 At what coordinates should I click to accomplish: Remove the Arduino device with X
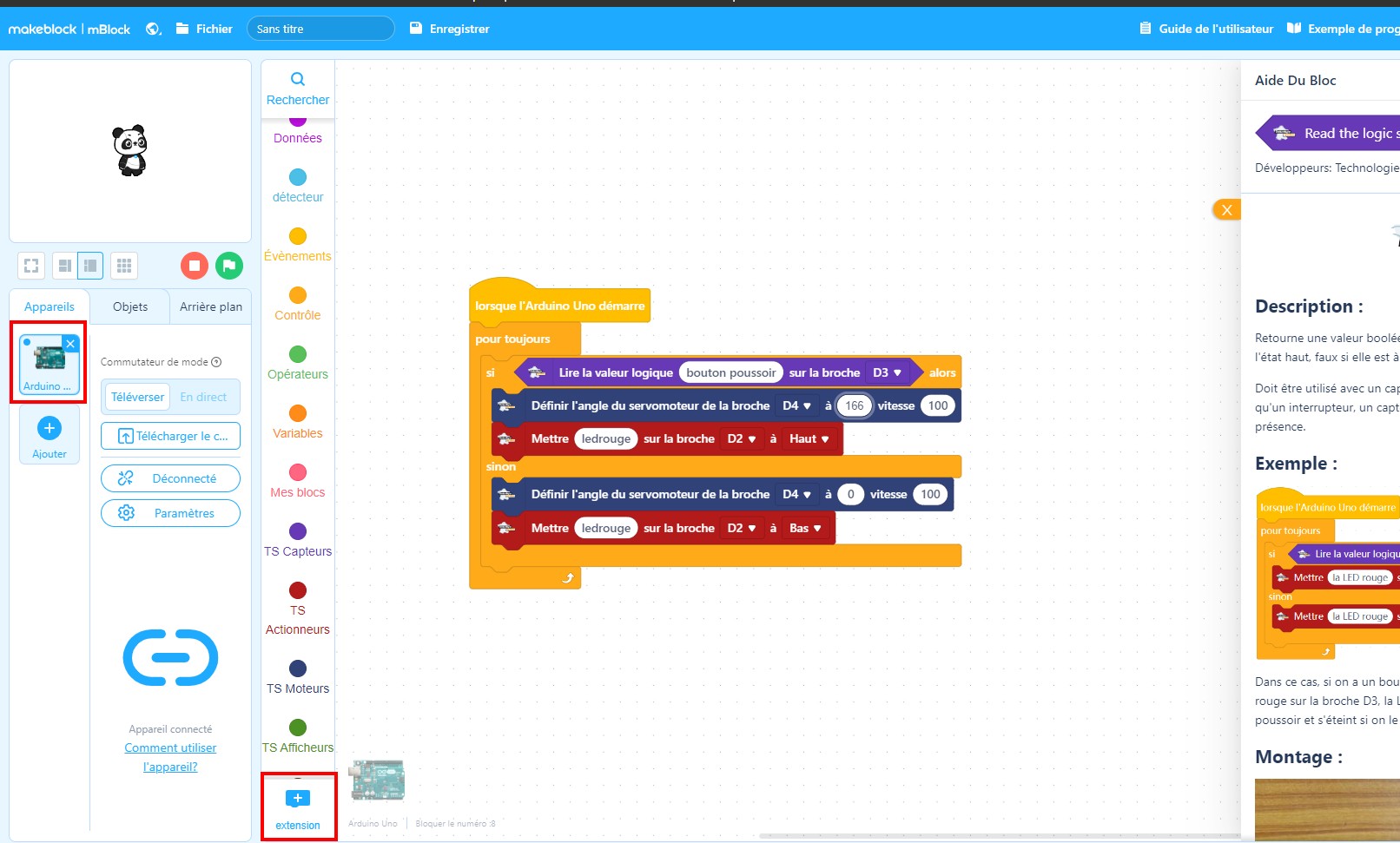[x=71, y=344]
